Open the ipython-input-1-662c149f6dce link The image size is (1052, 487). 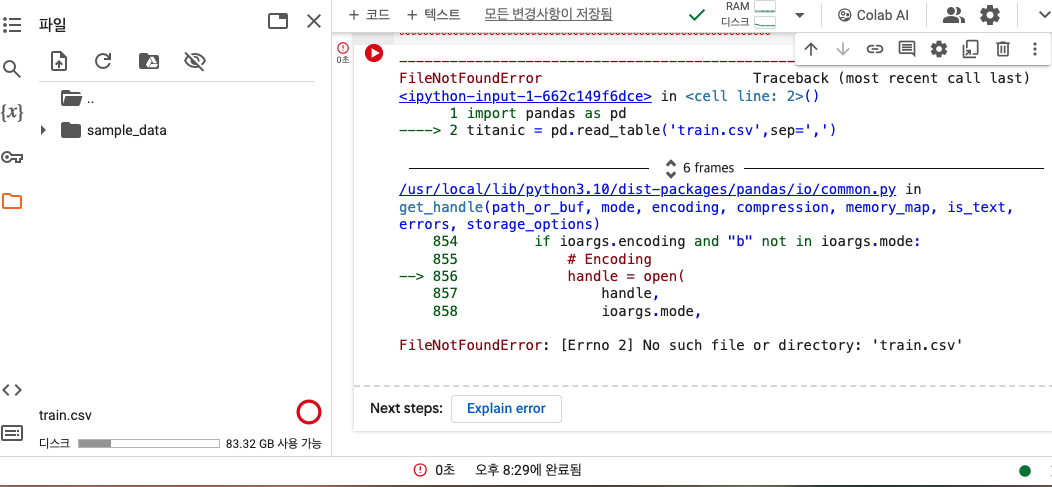[x=525, y=96]
